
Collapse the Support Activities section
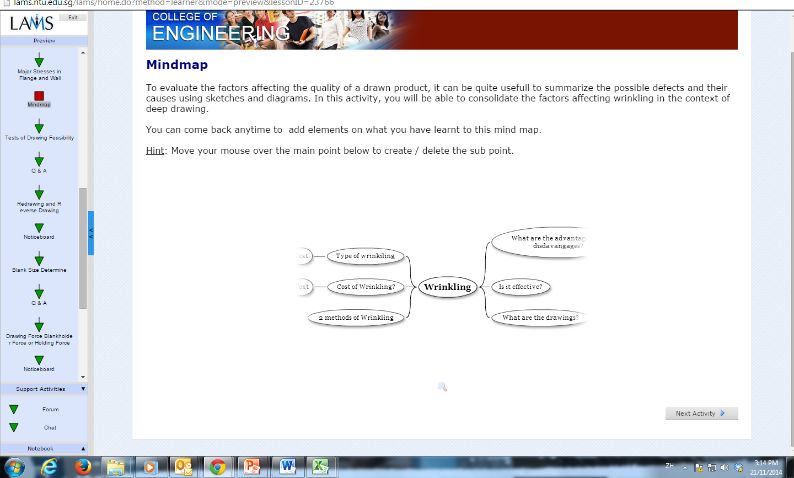click(x=84, y=388)
